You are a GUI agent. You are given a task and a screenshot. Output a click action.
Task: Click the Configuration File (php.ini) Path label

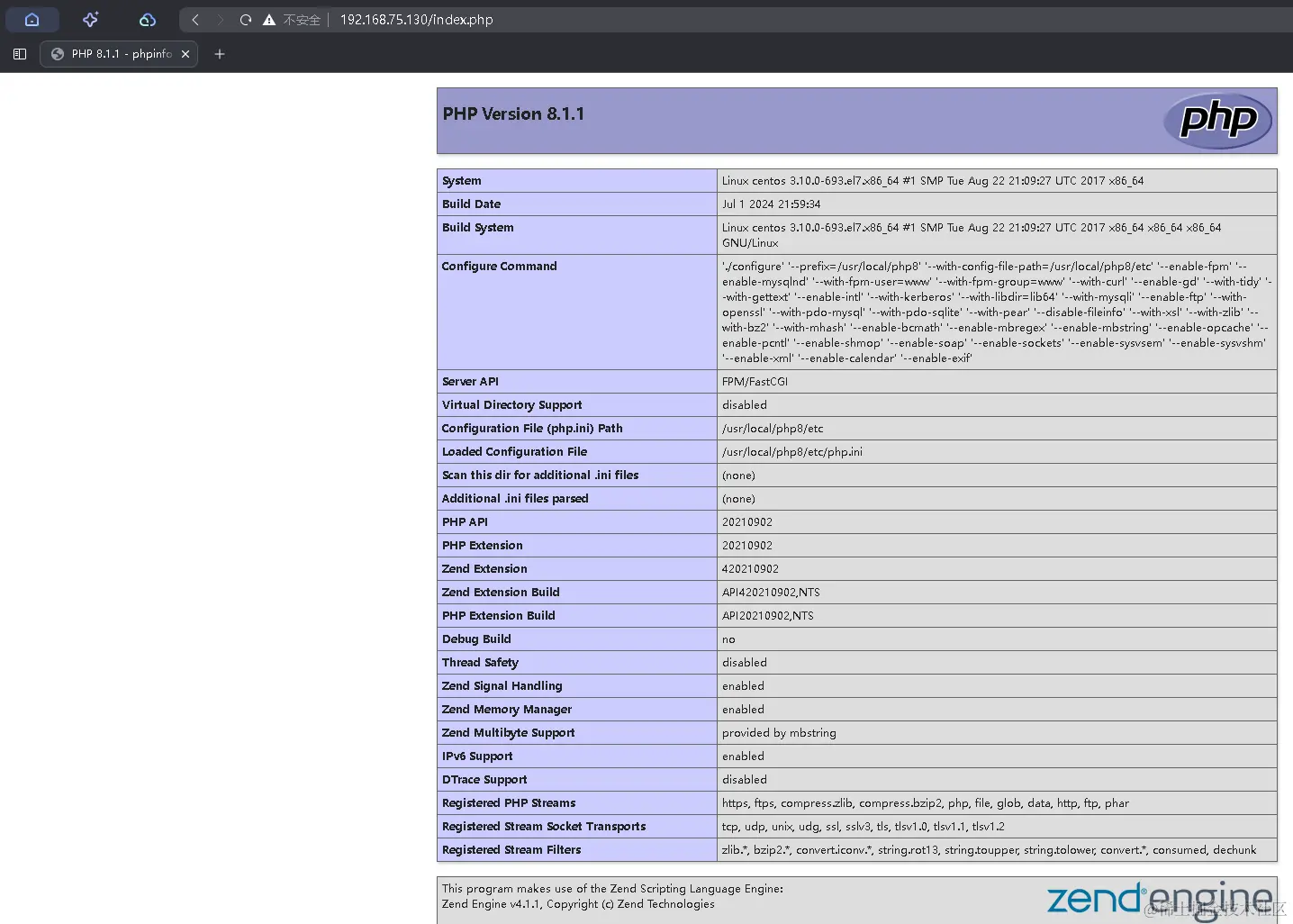pyautogui.click(x=532, y=428)
